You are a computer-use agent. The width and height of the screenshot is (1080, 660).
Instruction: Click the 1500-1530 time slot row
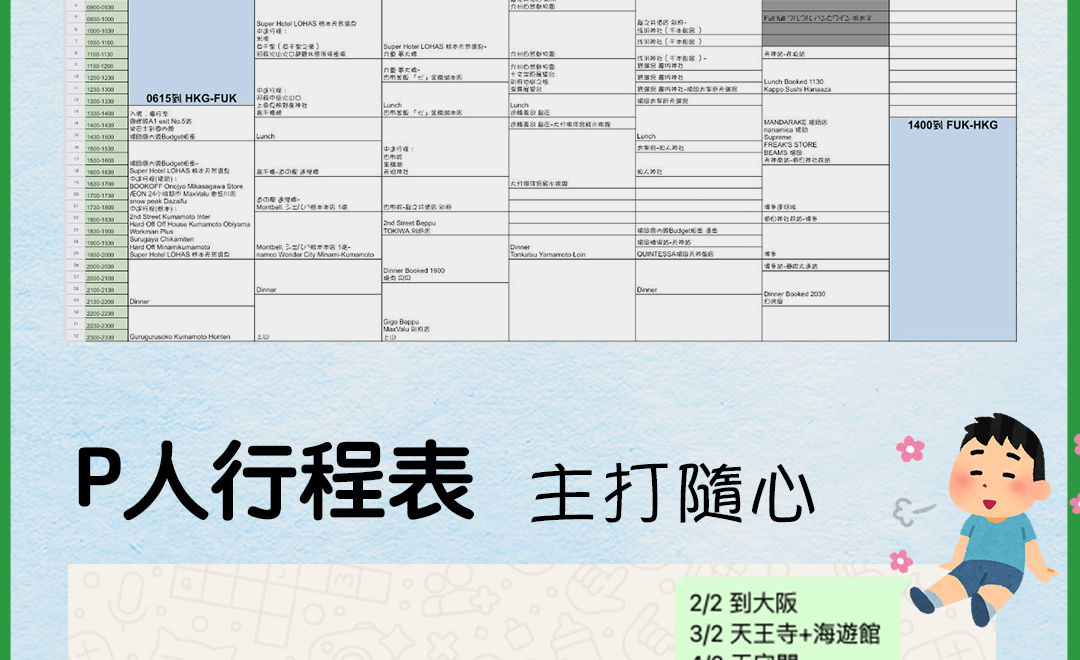tap(99, 148)
